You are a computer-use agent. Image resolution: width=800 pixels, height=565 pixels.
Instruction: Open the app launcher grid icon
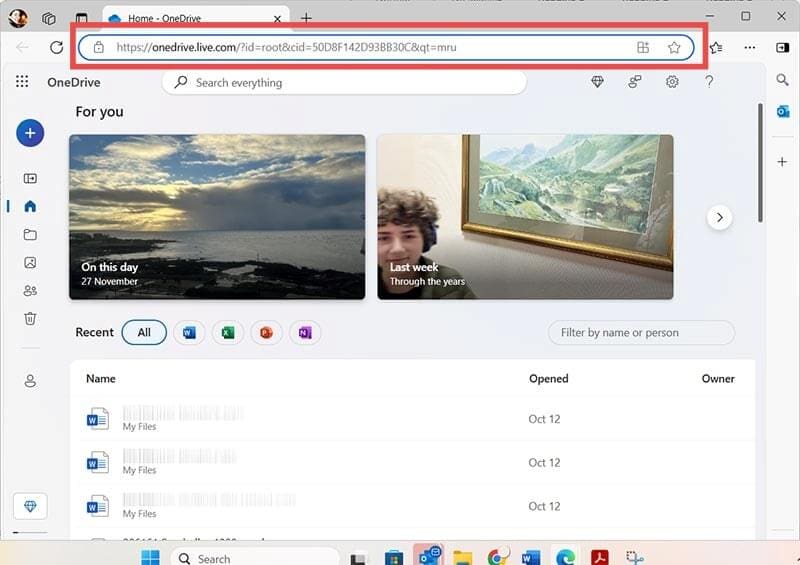pos(22,82)
